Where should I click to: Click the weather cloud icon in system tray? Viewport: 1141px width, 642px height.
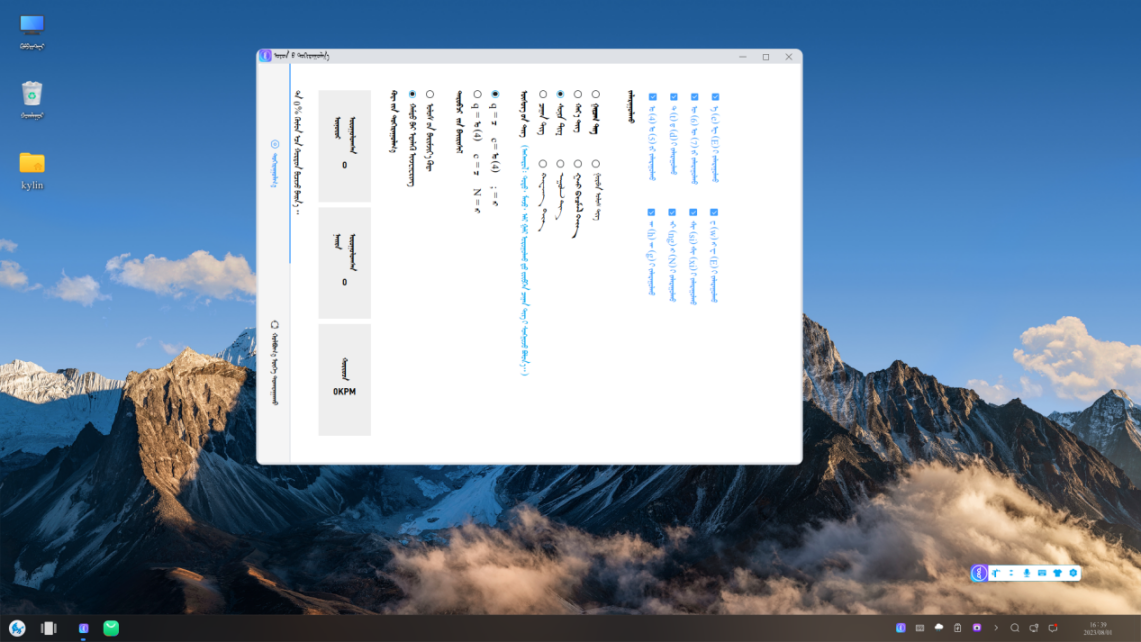click(x=938, y=628)
